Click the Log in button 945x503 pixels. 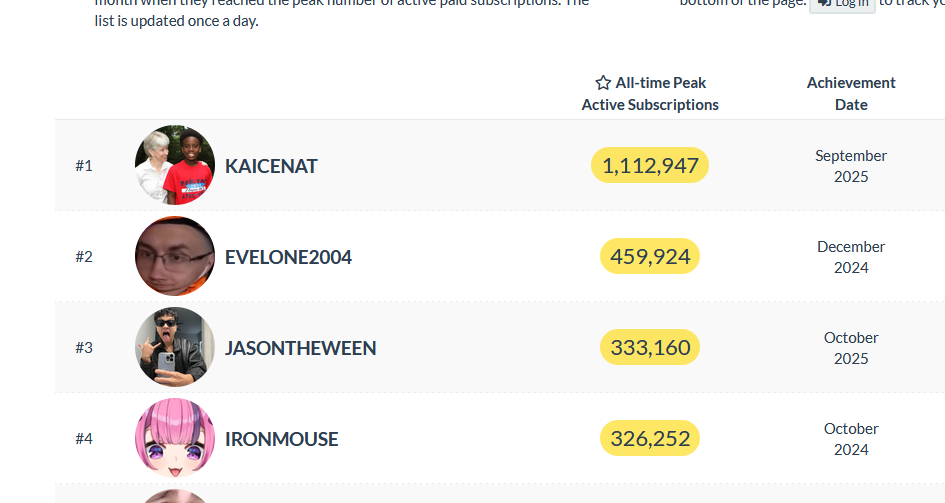[x=842, y=4]
